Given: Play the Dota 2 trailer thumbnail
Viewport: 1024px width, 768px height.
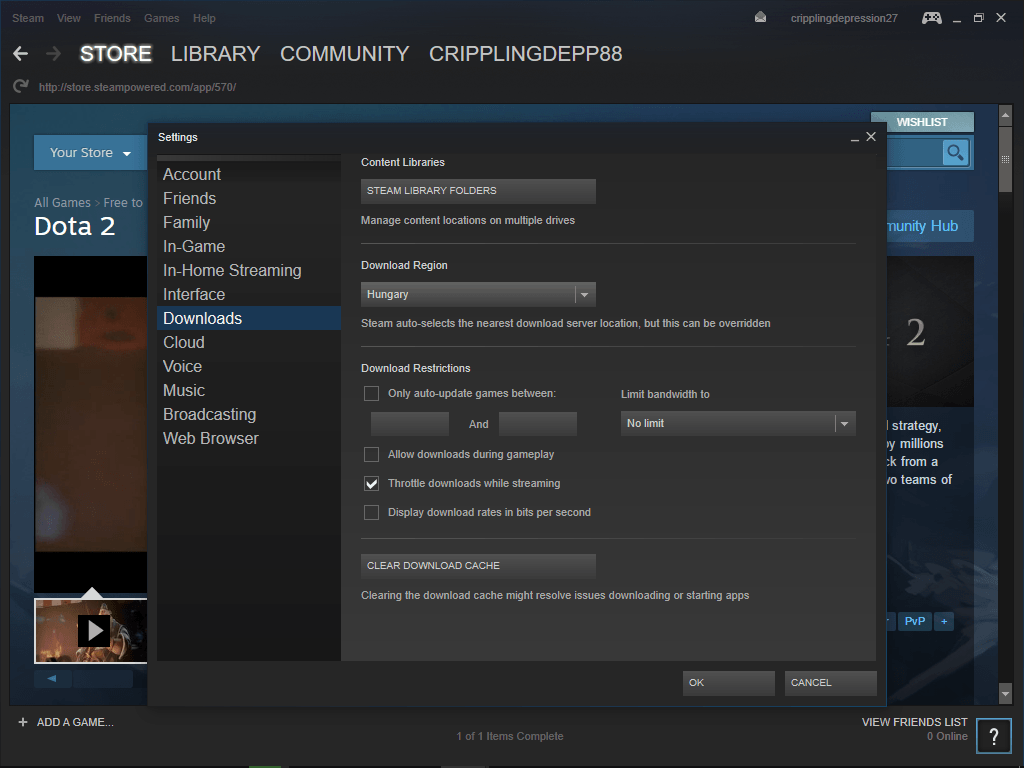Looking at the screenshot, I should 91,631.
